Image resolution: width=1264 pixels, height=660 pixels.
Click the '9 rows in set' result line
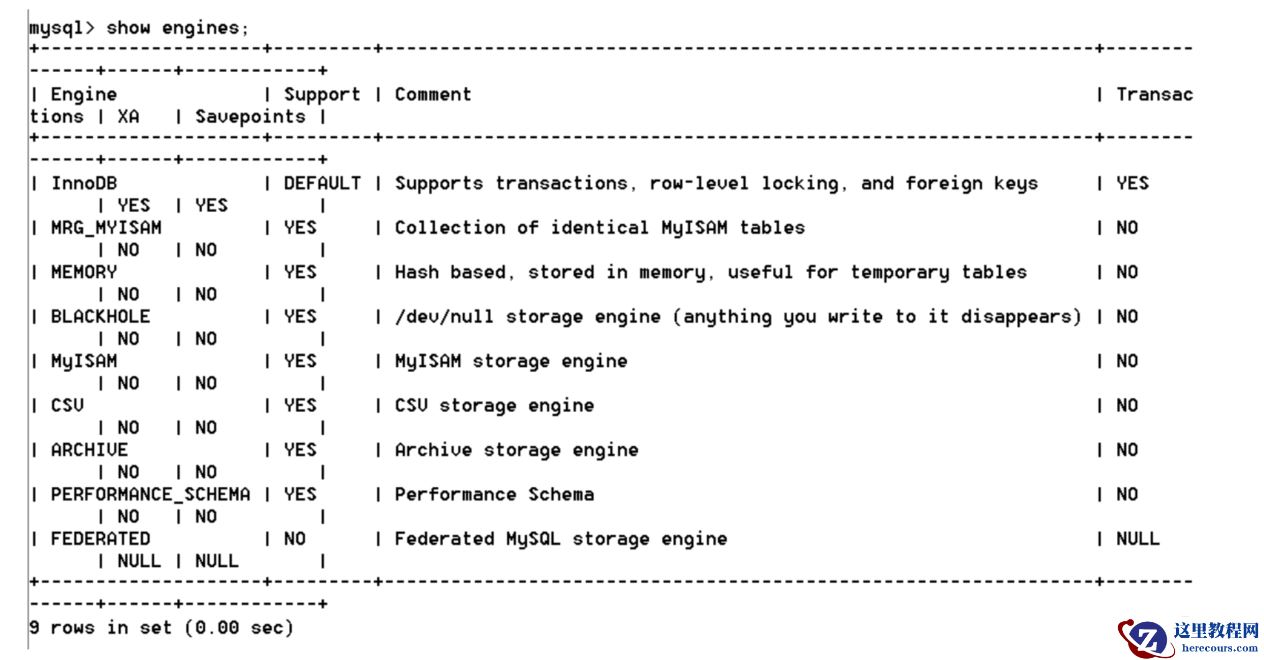click(161, 628)
